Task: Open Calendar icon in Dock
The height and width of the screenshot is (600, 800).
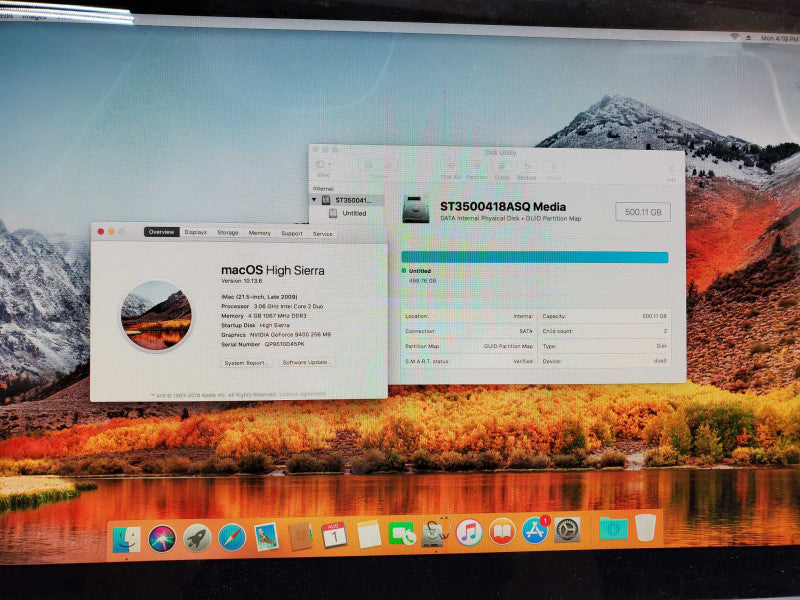Action: click(334, 535)
